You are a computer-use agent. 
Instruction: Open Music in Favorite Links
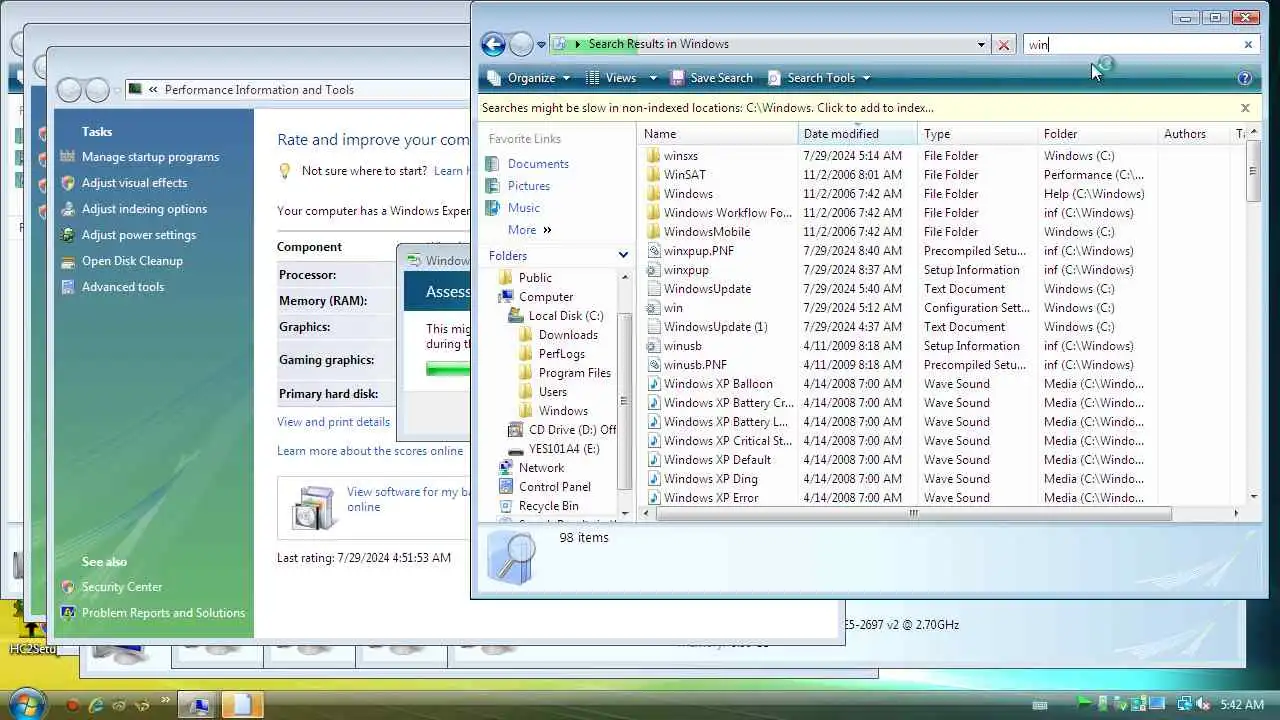pyautogui.click(x=524, y=208)
